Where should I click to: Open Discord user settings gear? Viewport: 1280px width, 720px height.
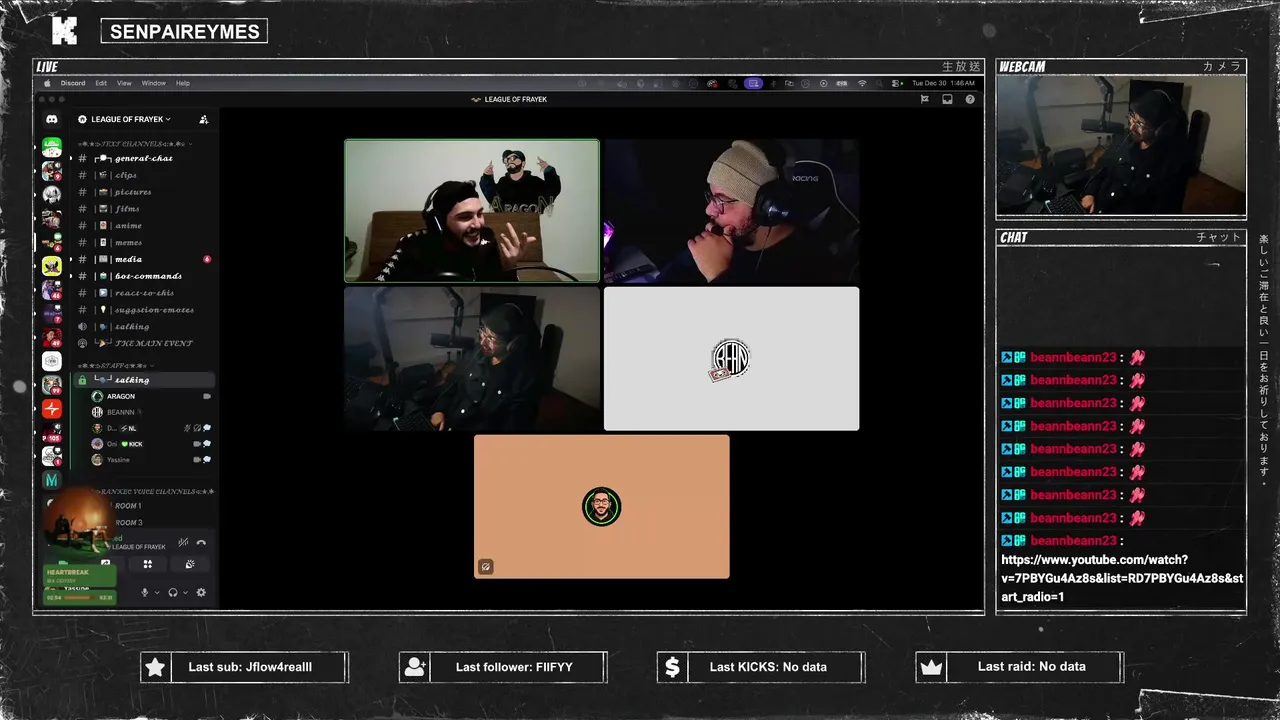click(x=201, y=592)
